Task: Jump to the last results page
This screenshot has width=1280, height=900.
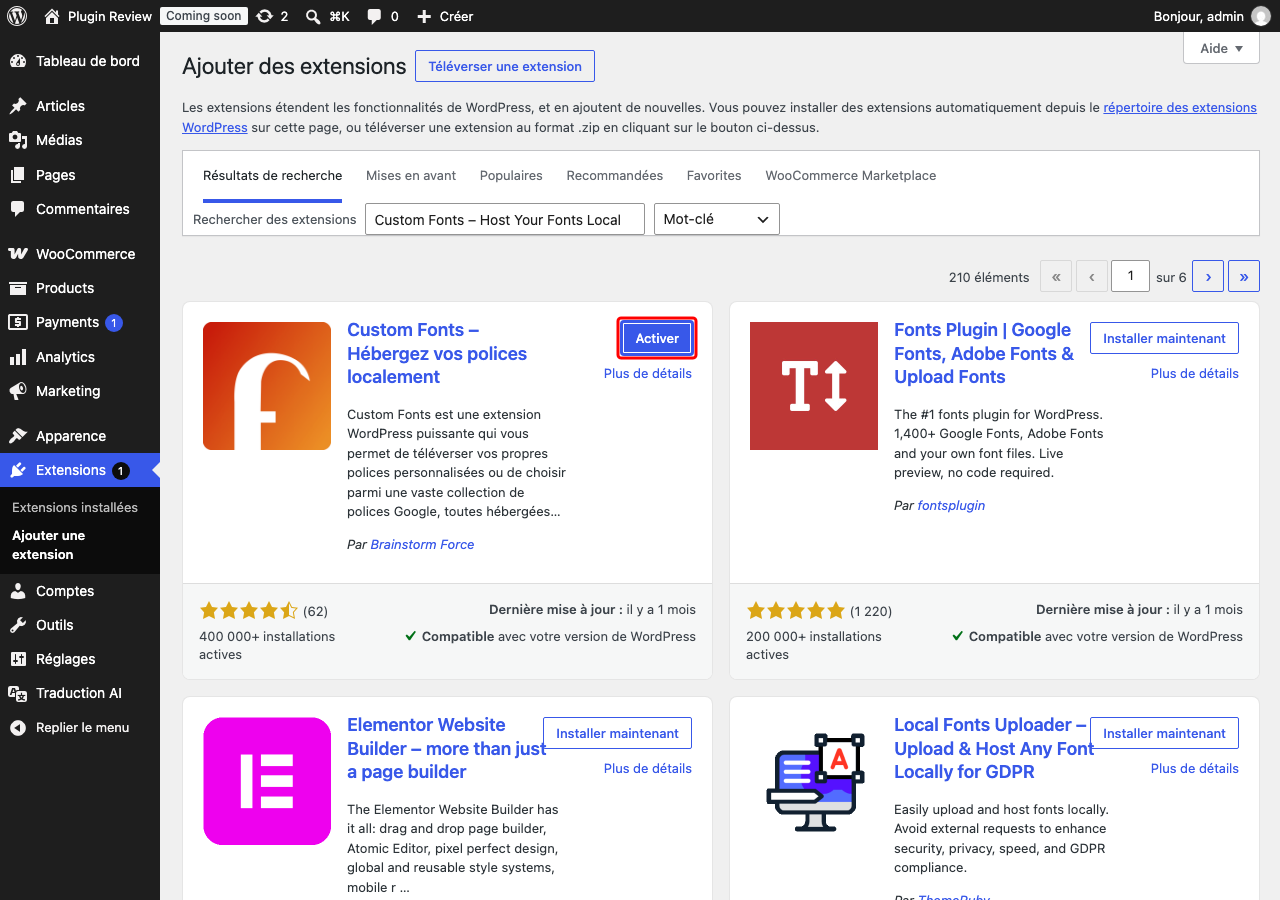Action: coord(1244,277)
